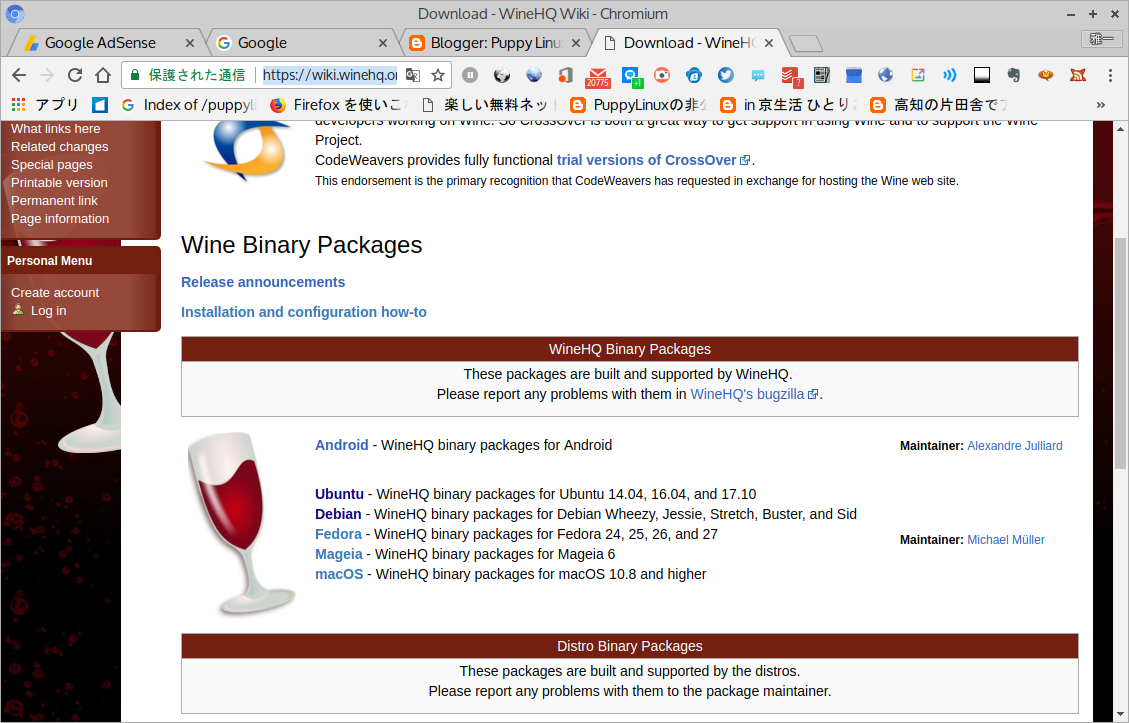Select the Download - WineHQ tab
The height and width of the screenshot is (723, 1129).
(x=688, y=43)
